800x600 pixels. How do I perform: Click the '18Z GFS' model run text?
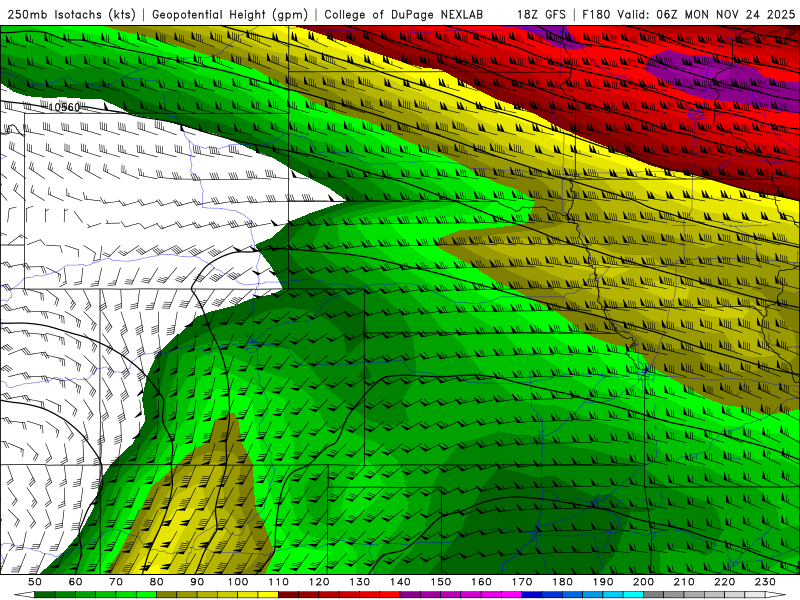click(x=541, y=14)
